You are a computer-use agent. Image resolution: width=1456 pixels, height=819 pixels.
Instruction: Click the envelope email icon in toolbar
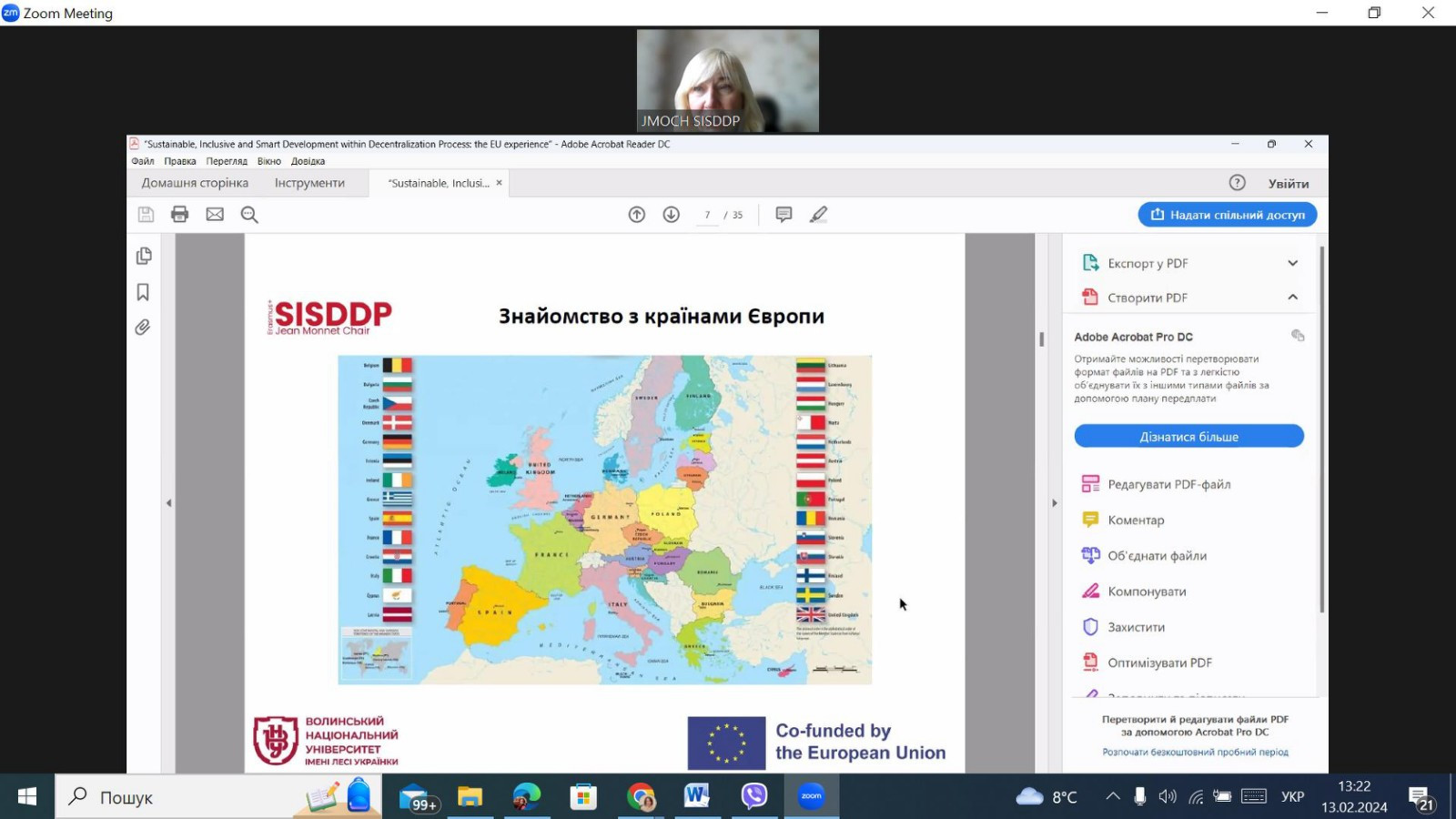[x=215, y=215]
